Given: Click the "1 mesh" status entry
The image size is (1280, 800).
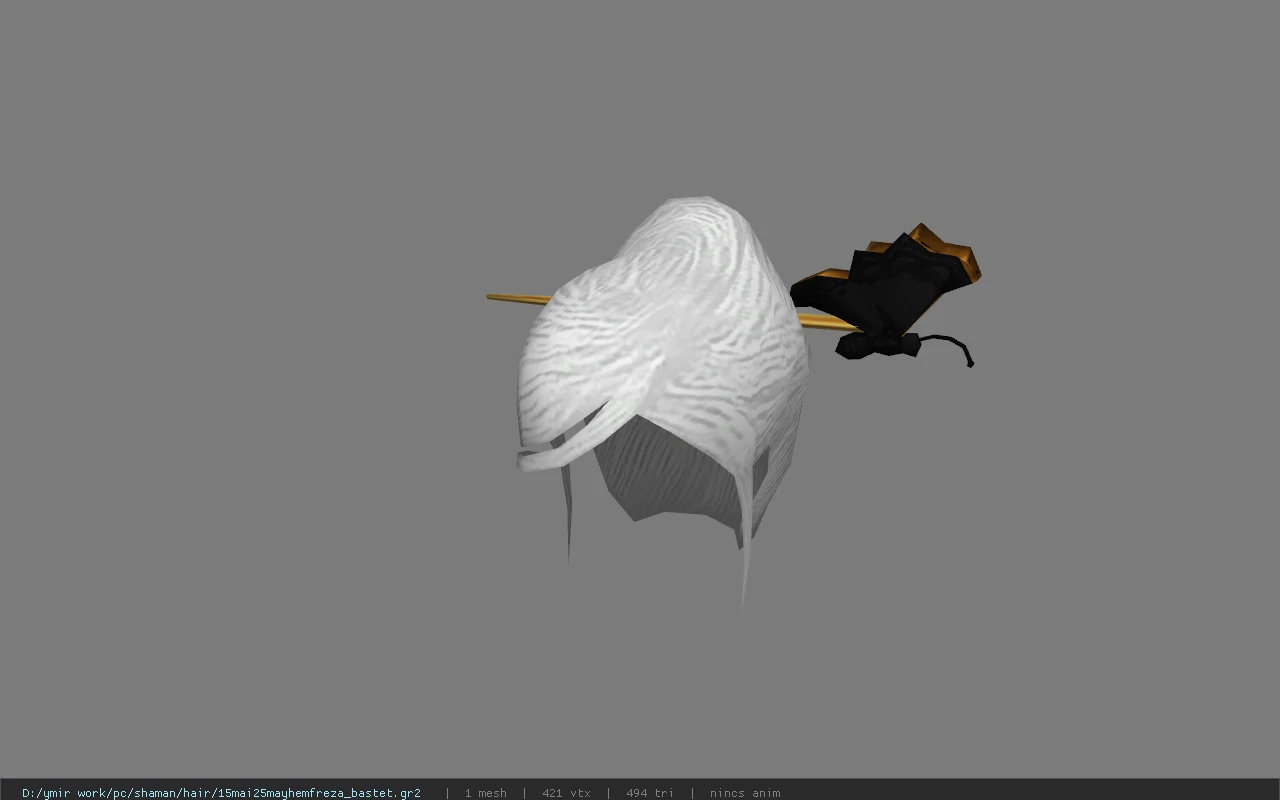Looking at the screenshot, I should click(x=485, y=793).
